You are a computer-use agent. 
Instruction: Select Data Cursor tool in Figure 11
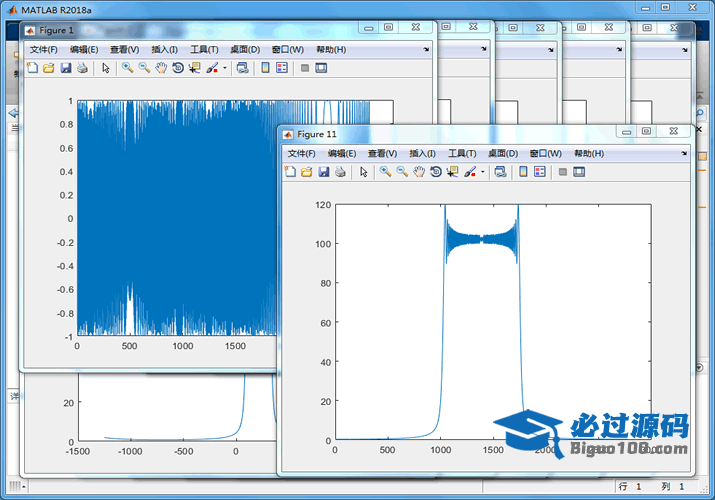tap(452, 172)
